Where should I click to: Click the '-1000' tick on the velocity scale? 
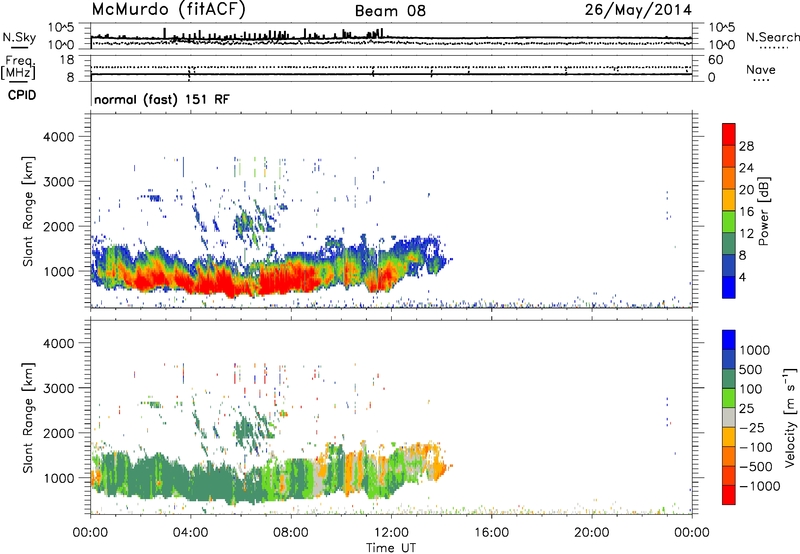pyautogui.click(x=760, y=486)
